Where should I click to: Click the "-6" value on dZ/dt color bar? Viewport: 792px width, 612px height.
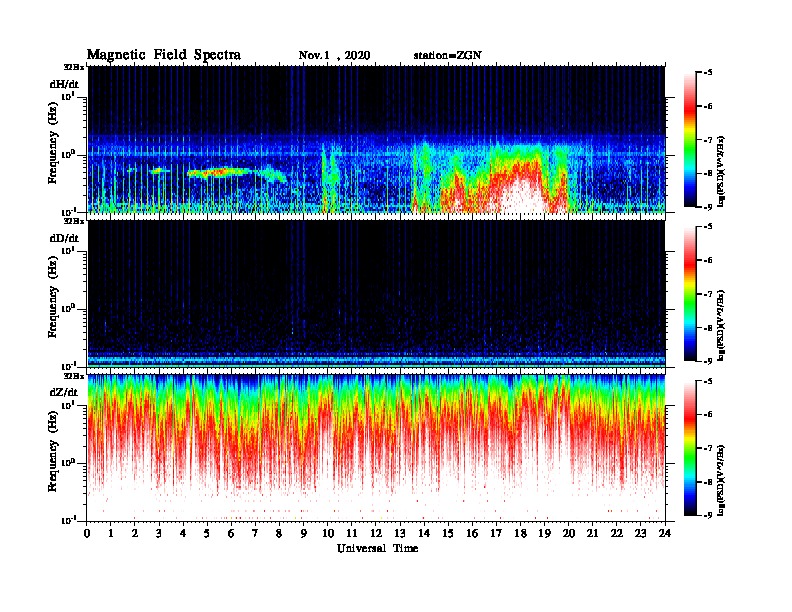click(708, 414)
